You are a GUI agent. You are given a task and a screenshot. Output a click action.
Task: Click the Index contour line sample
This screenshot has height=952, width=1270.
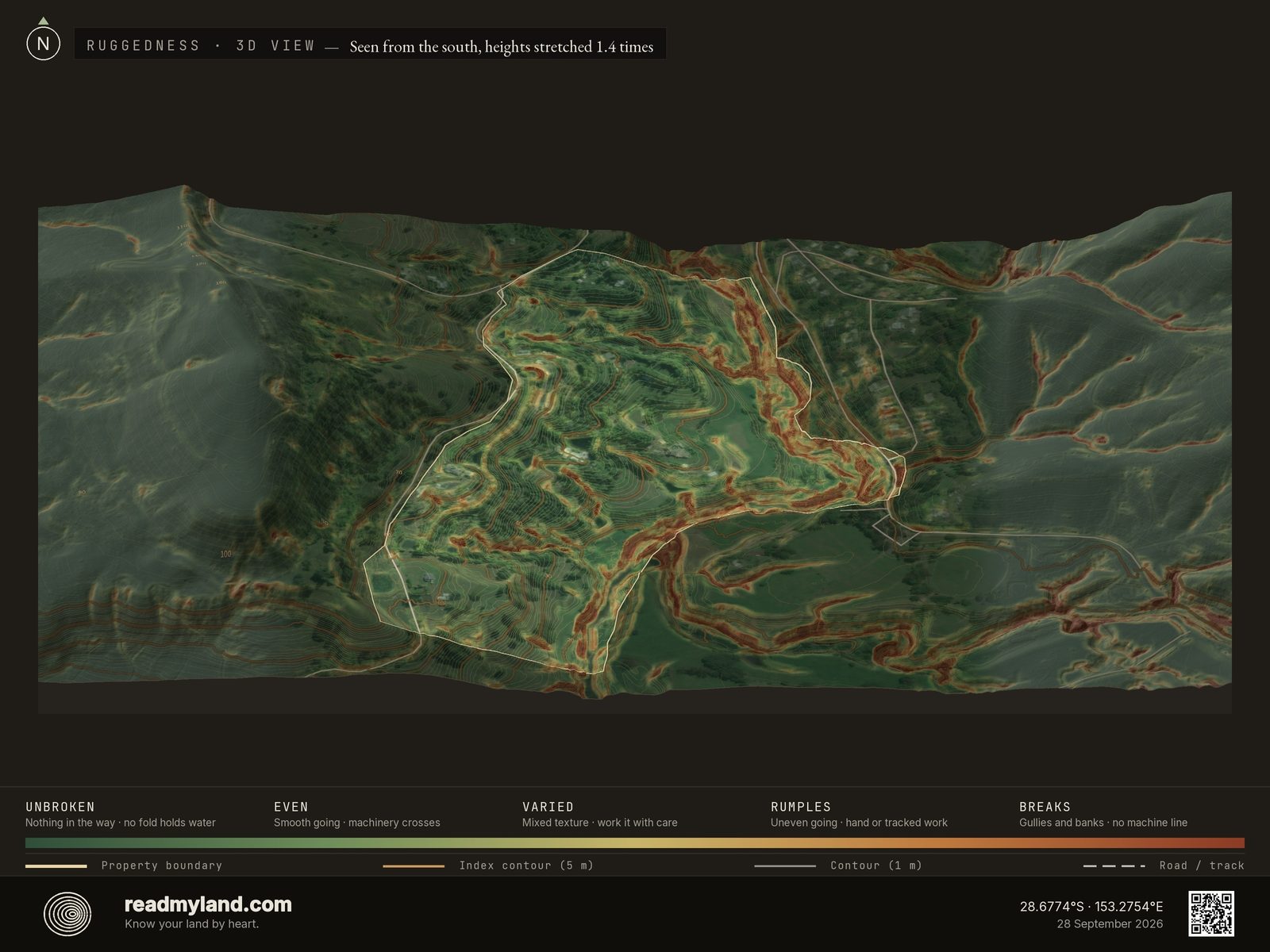(x=414, y=866)
